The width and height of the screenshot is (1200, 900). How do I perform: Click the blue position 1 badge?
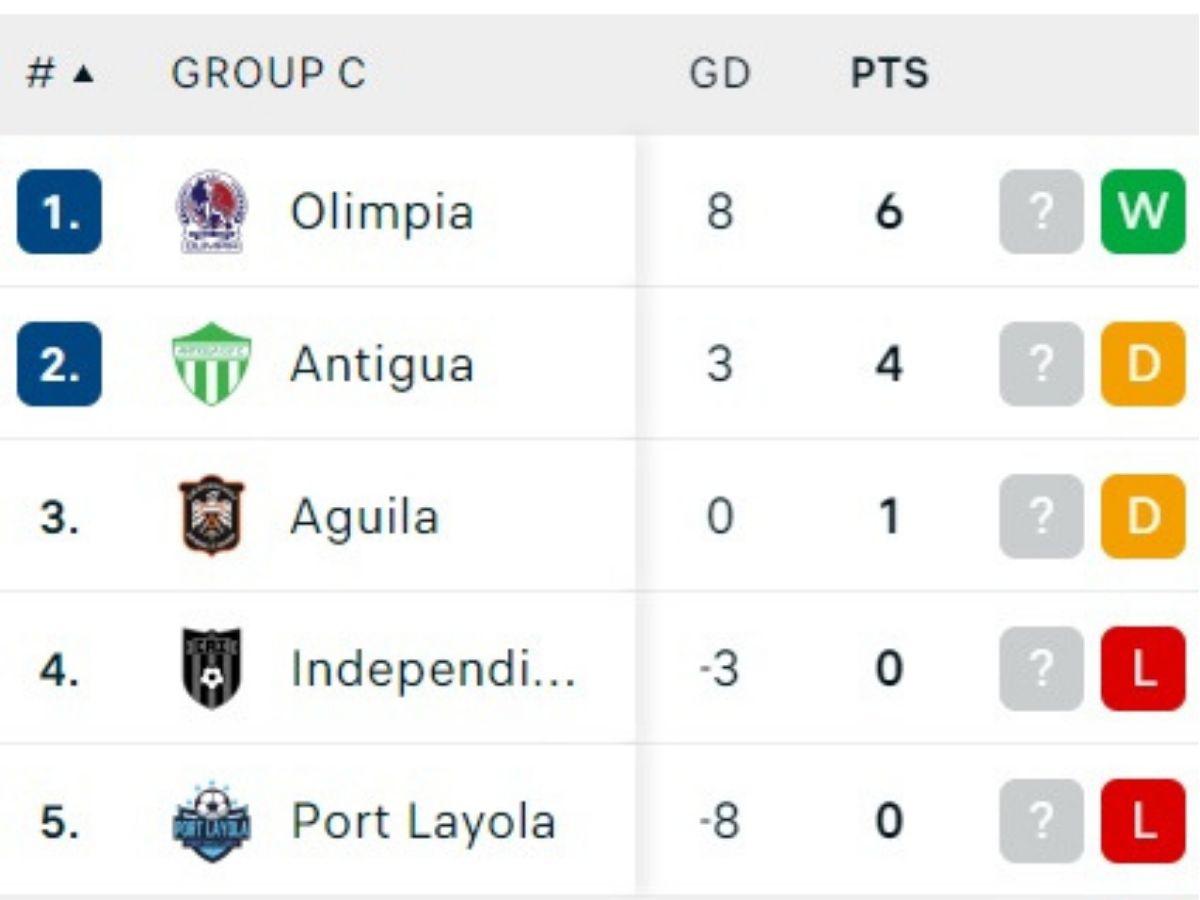(59, 212)
